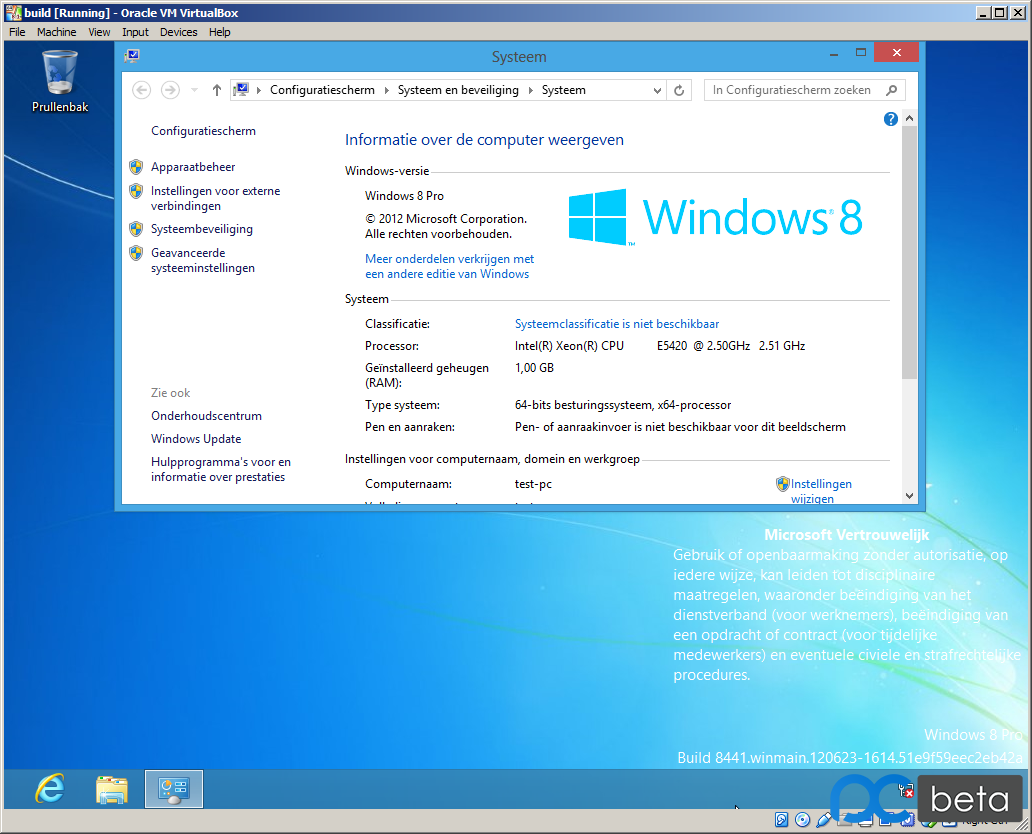Screen dimensions: 1032x834
Task: Open the Machine menu in VirtualBox
Action: (x=57, y=32)
